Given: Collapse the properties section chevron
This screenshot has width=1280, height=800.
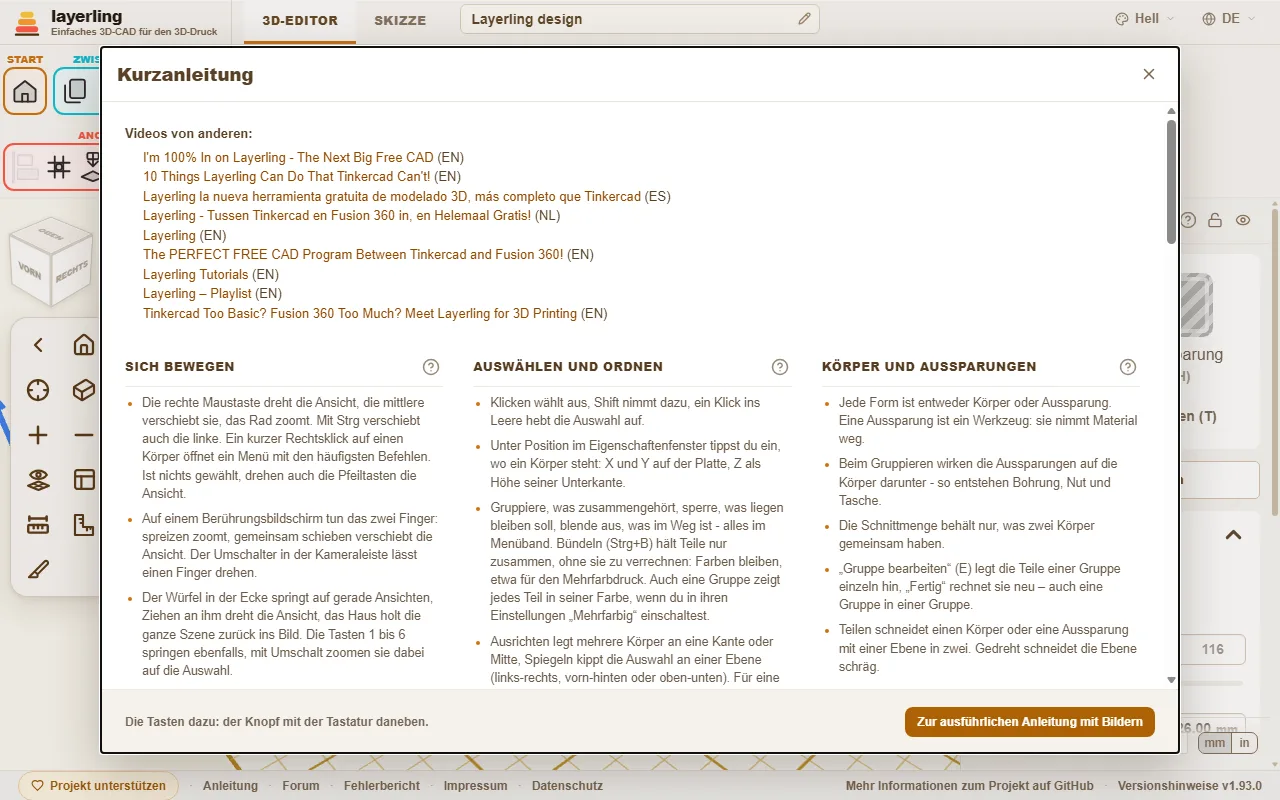Looking at the screenshot, I should tap(1233, 535).
